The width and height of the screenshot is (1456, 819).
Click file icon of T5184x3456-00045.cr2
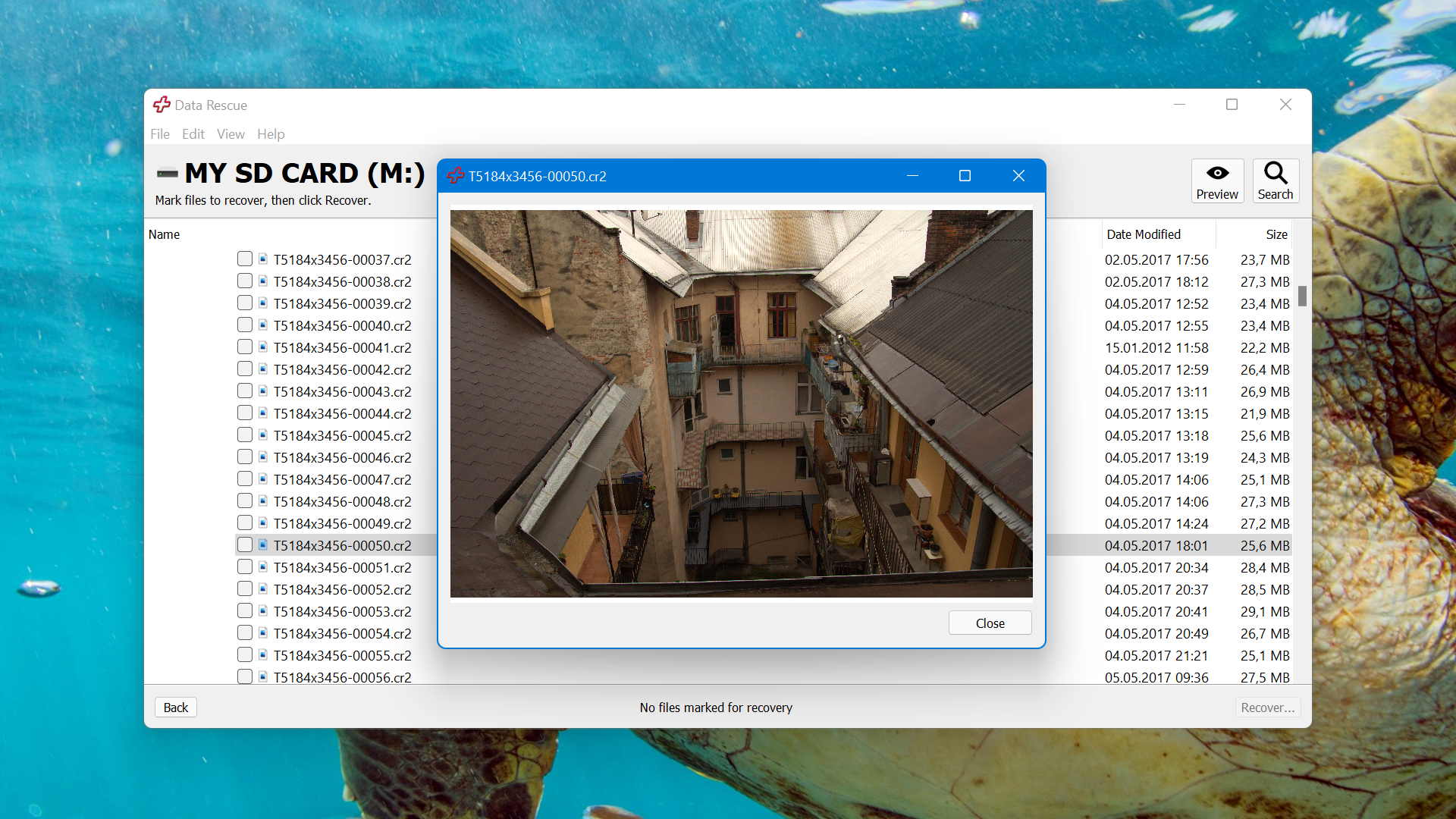(x=263, y=435)
